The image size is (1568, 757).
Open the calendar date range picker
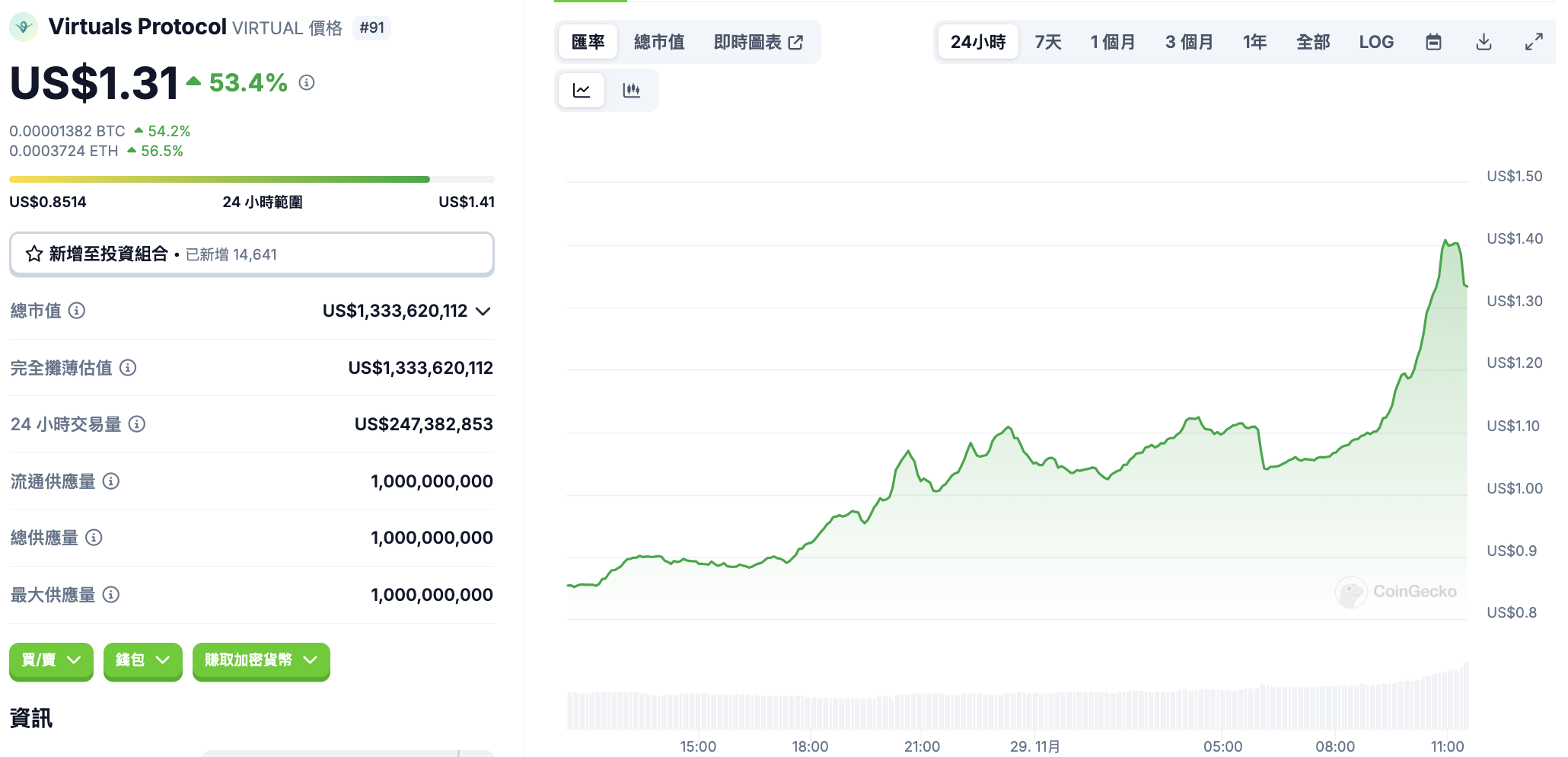tap(1433, 42)
